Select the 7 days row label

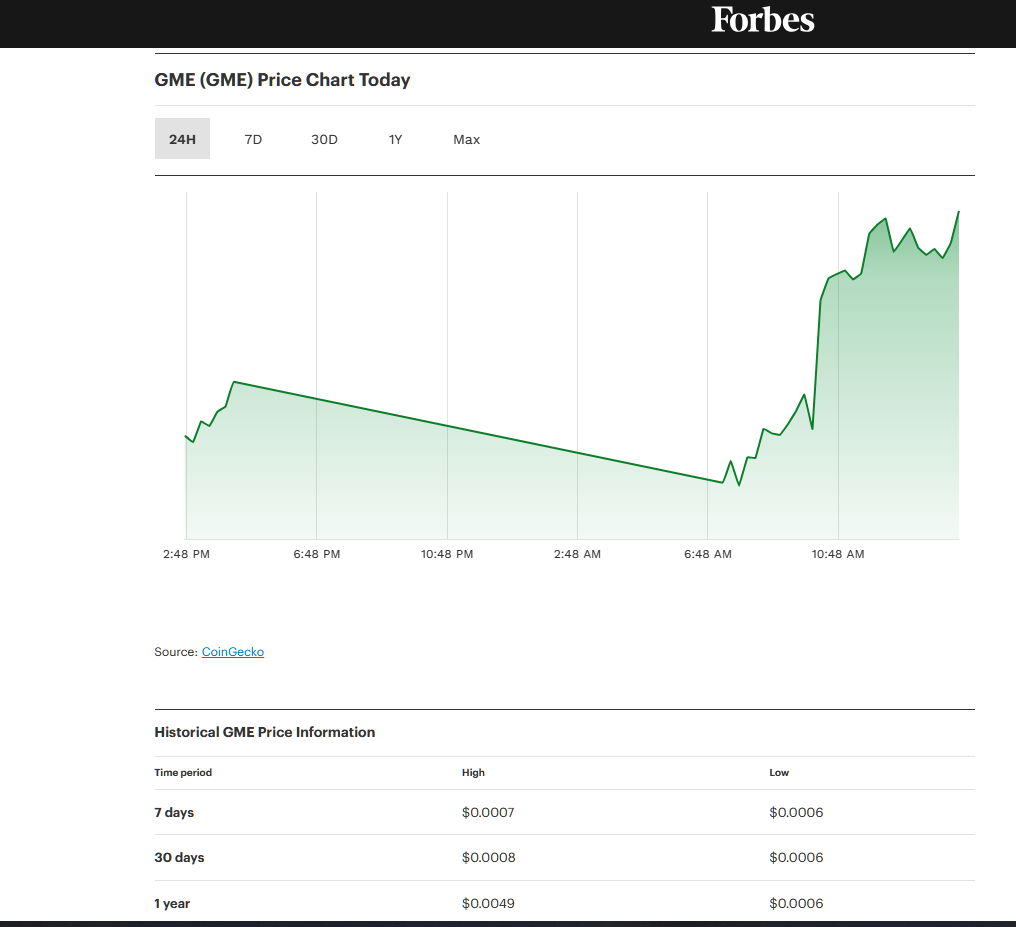coord(174,812)
